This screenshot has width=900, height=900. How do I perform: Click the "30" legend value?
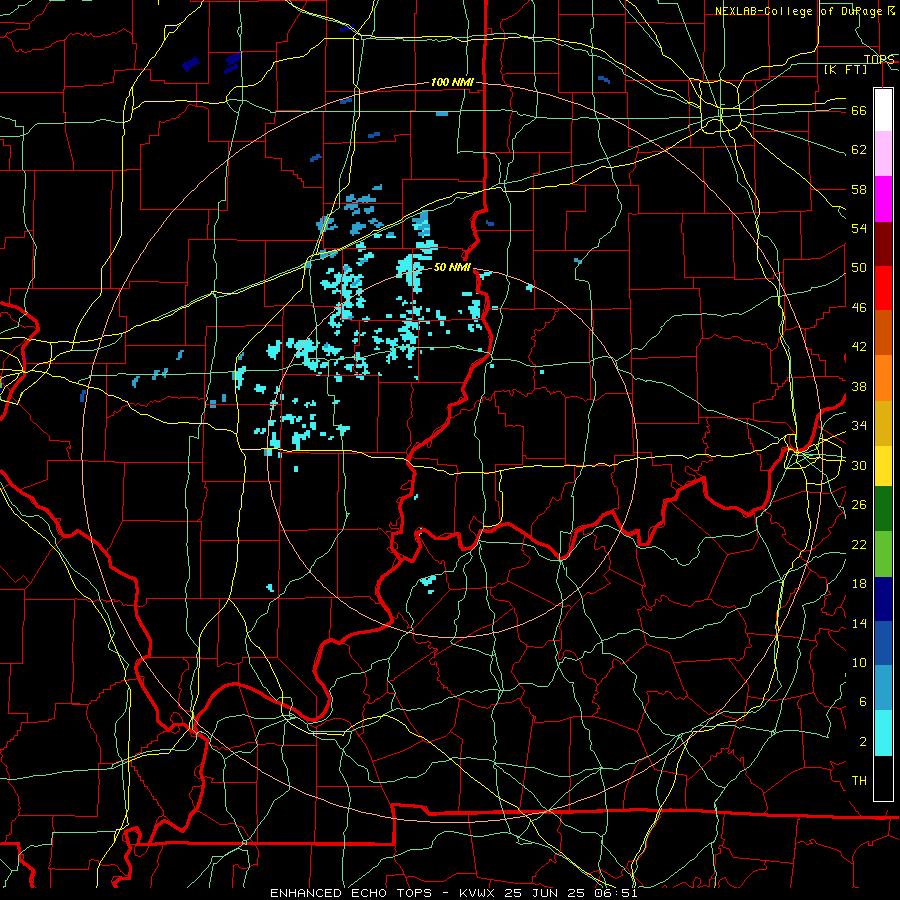pyautogui.click(x=859, y=465)
